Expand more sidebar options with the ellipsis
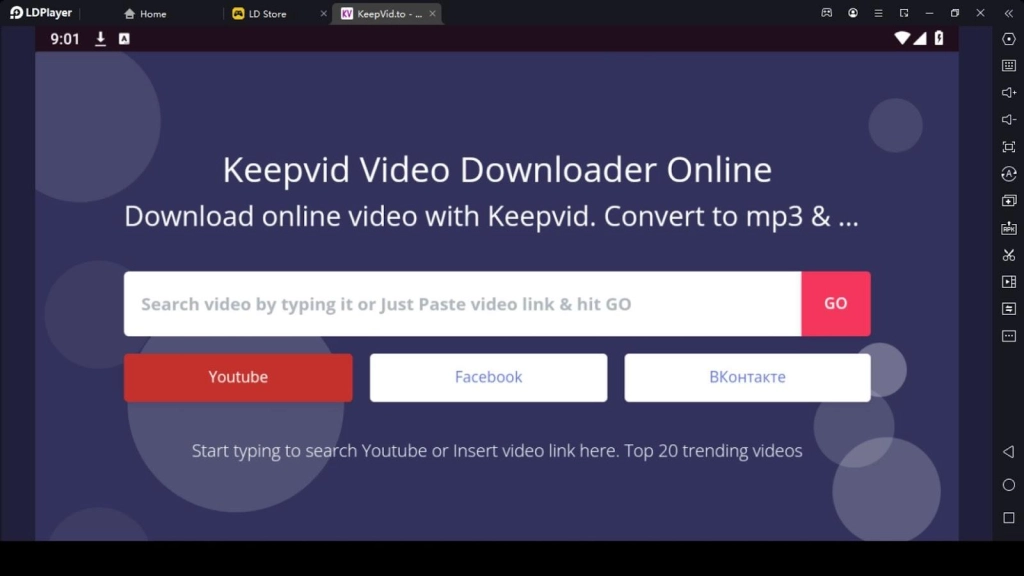Viewport: 1024px width, 576px height. coord(1009,336)
